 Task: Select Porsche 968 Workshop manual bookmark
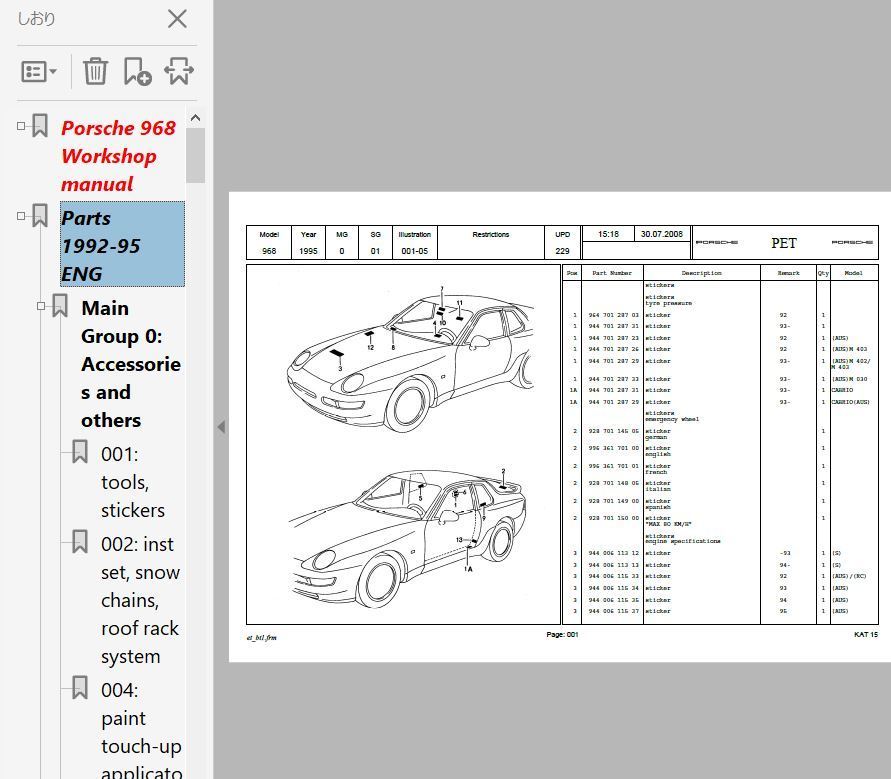tap(118, 156)
